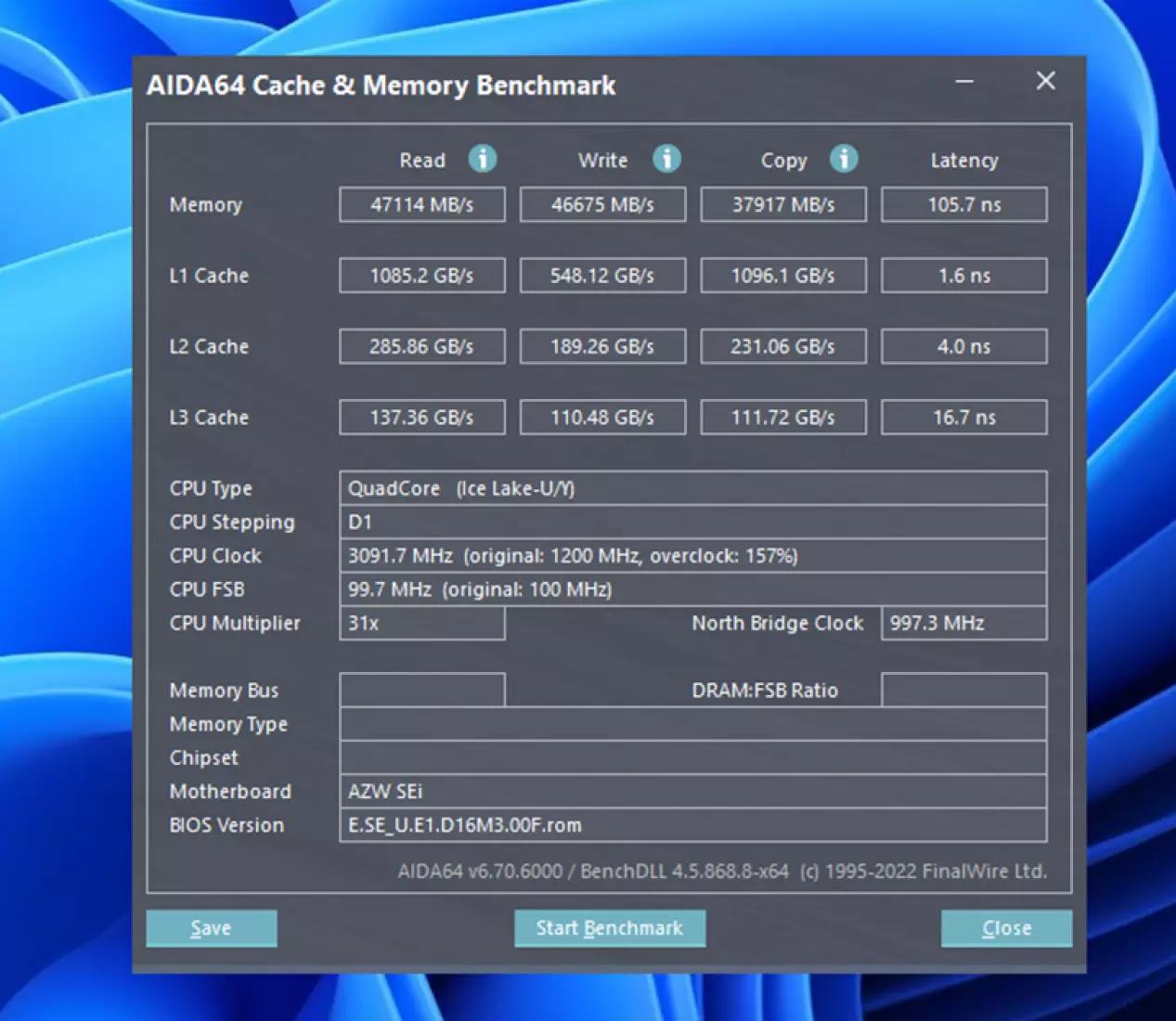Select L1 Cache read 1085.2 GB/s

pyautogui.click(x=422, y=276)
